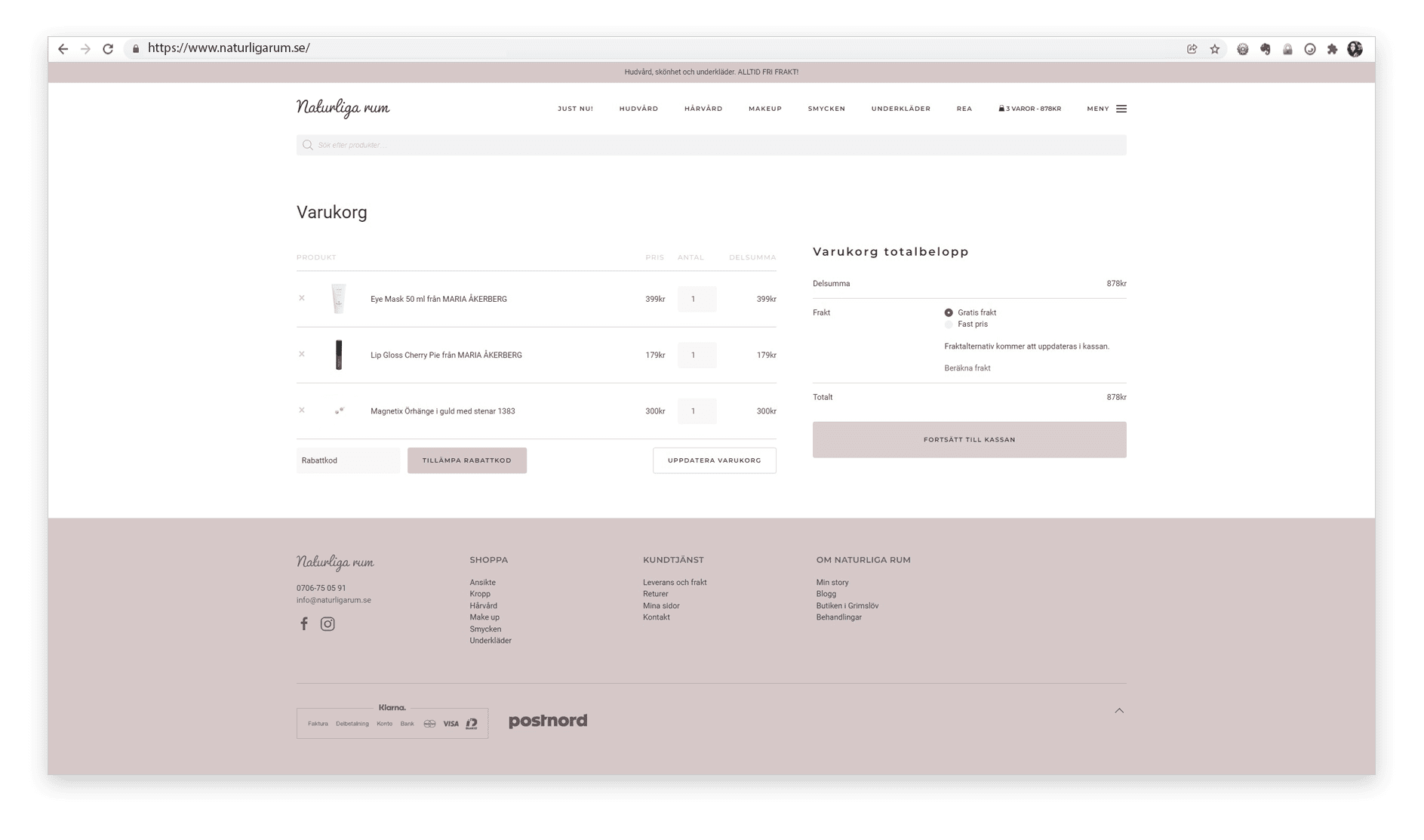Viewport: 1424px width, 840px height.
Task: Click the search magnifier icon
Action: coord(308,145)
